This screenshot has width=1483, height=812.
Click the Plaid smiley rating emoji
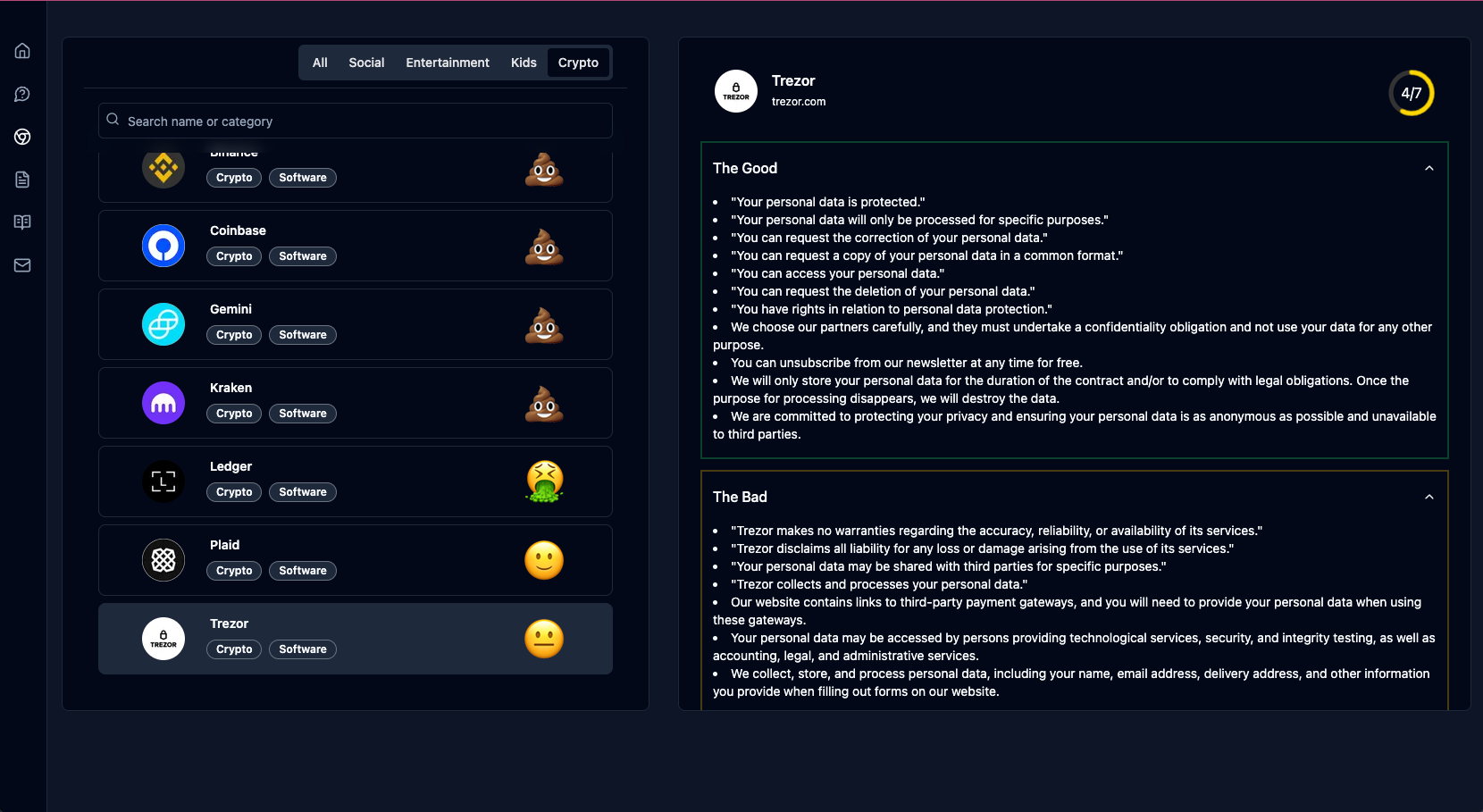tap(544, 560)
